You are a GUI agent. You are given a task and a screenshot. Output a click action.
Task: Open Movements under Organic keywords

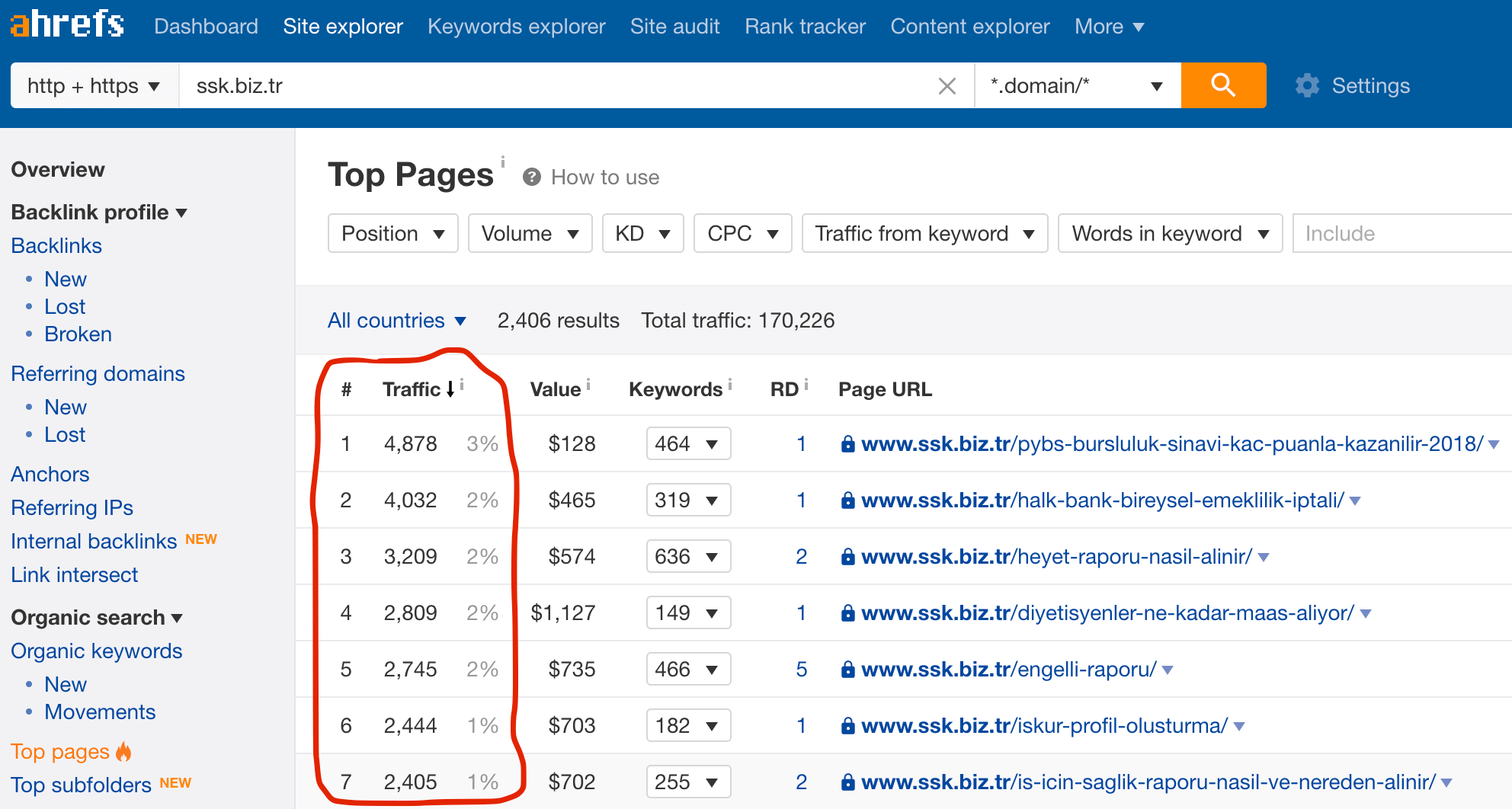[x=100, y=711]
